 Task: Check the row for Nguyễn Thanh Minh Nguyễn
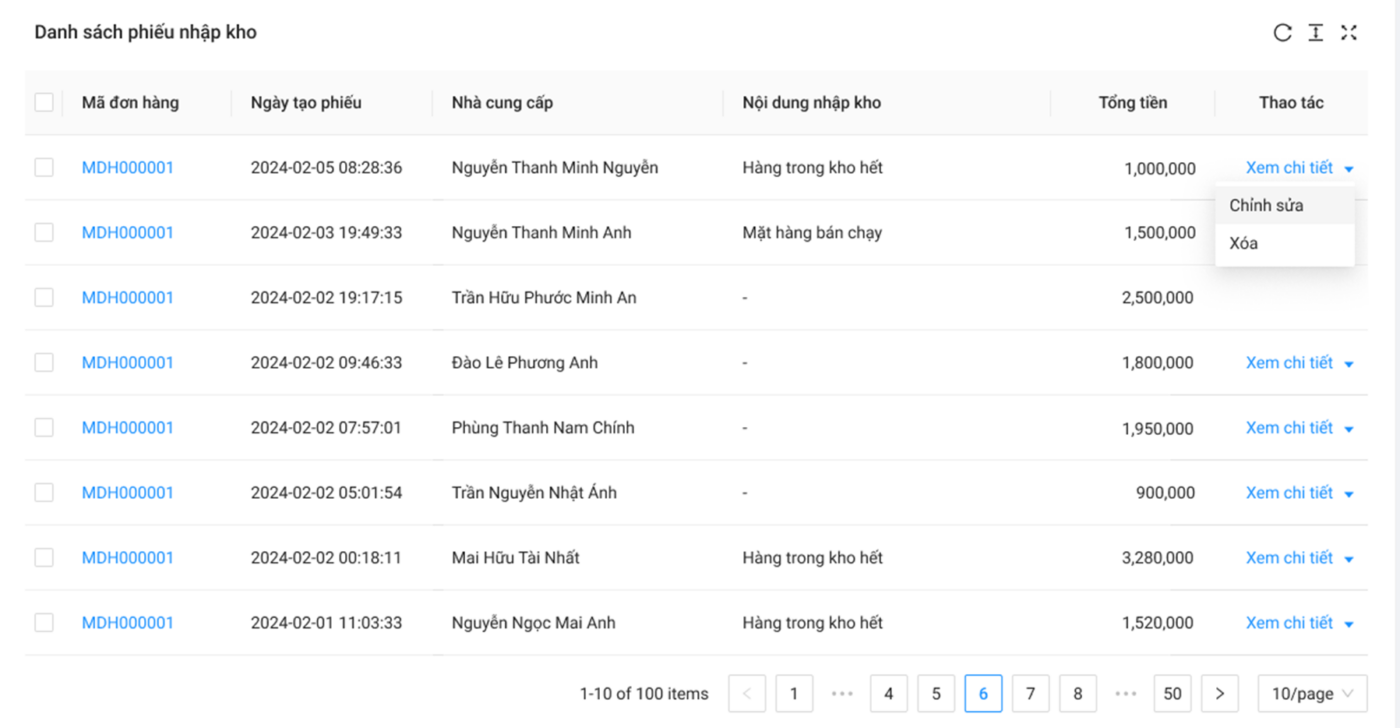click(44, 167)
